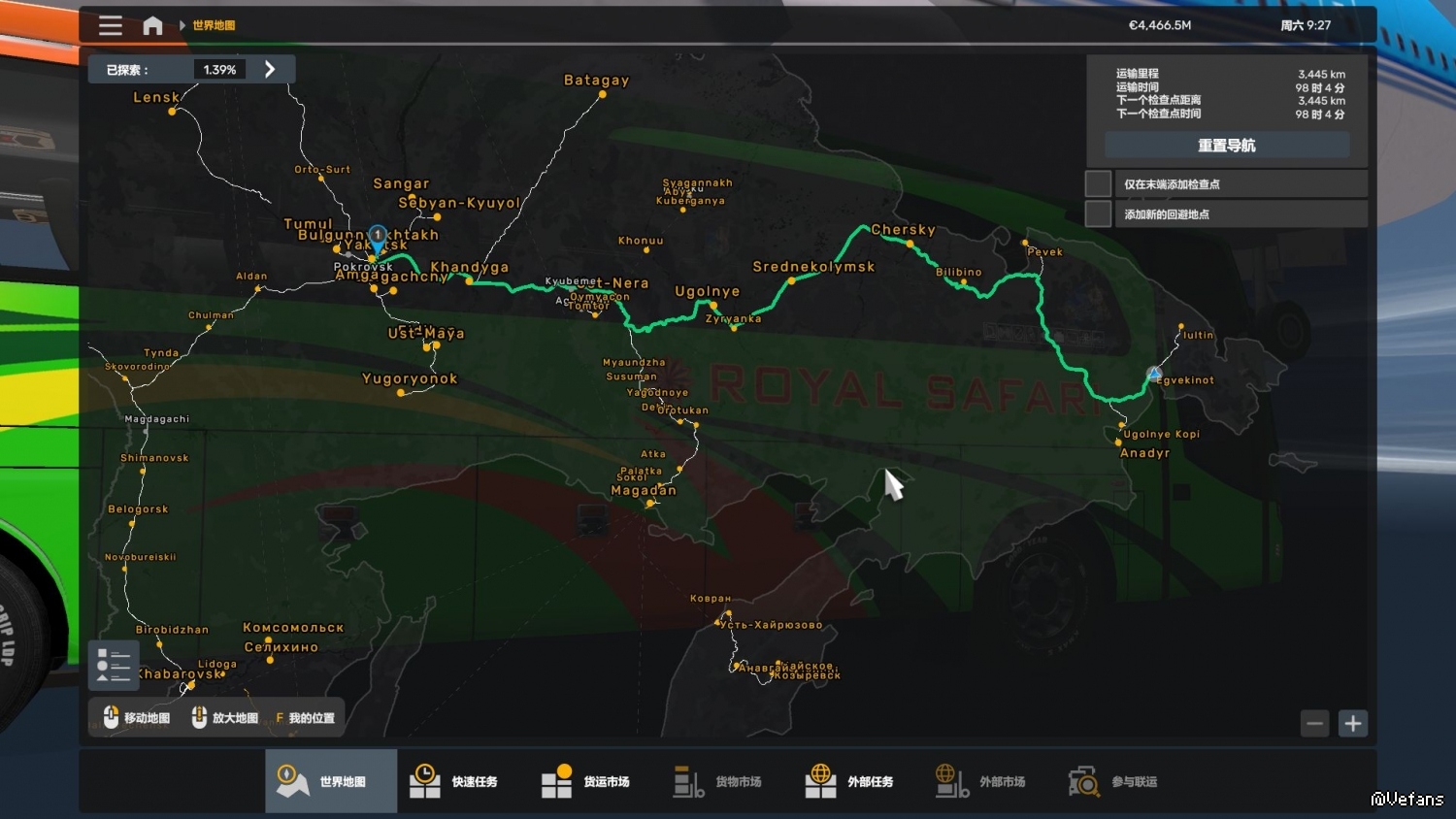This screenshot has width=1456, height=819.
Task: Zoom in the map with plus button
Action: point(1353,723)
